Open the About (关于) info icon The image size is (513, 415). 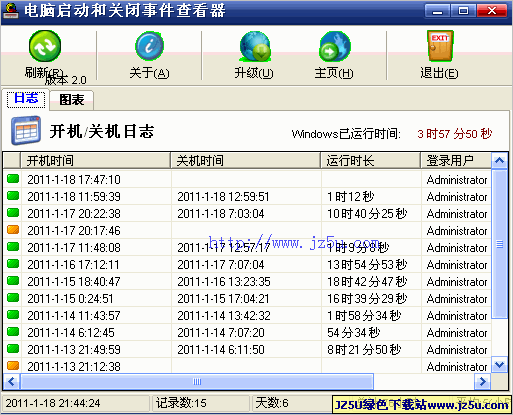click(149, 46)
